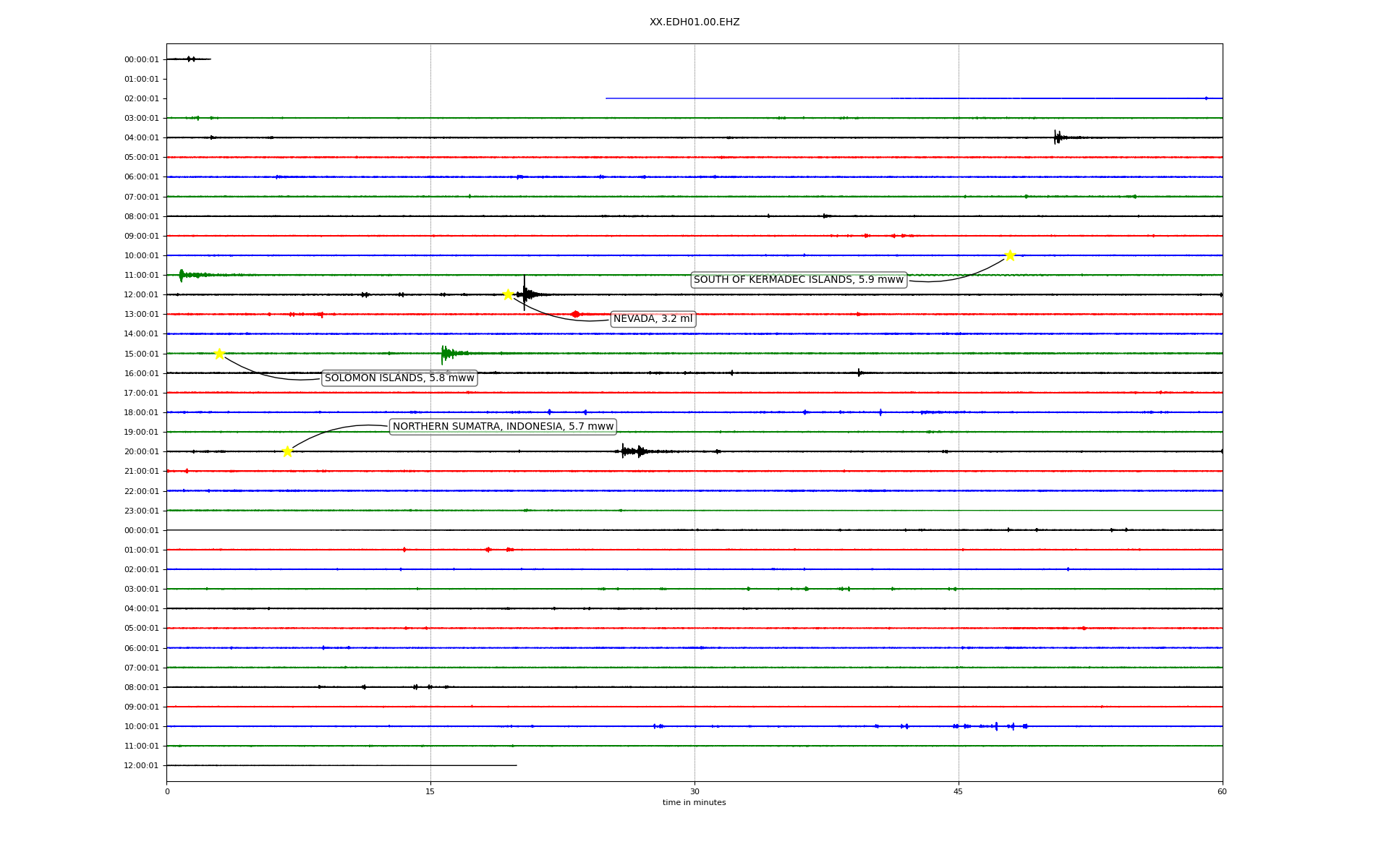Screen dimensions: 1389x868
Task: Click the green burst at start of 11:00:01 trace
Action: (182, 275)
